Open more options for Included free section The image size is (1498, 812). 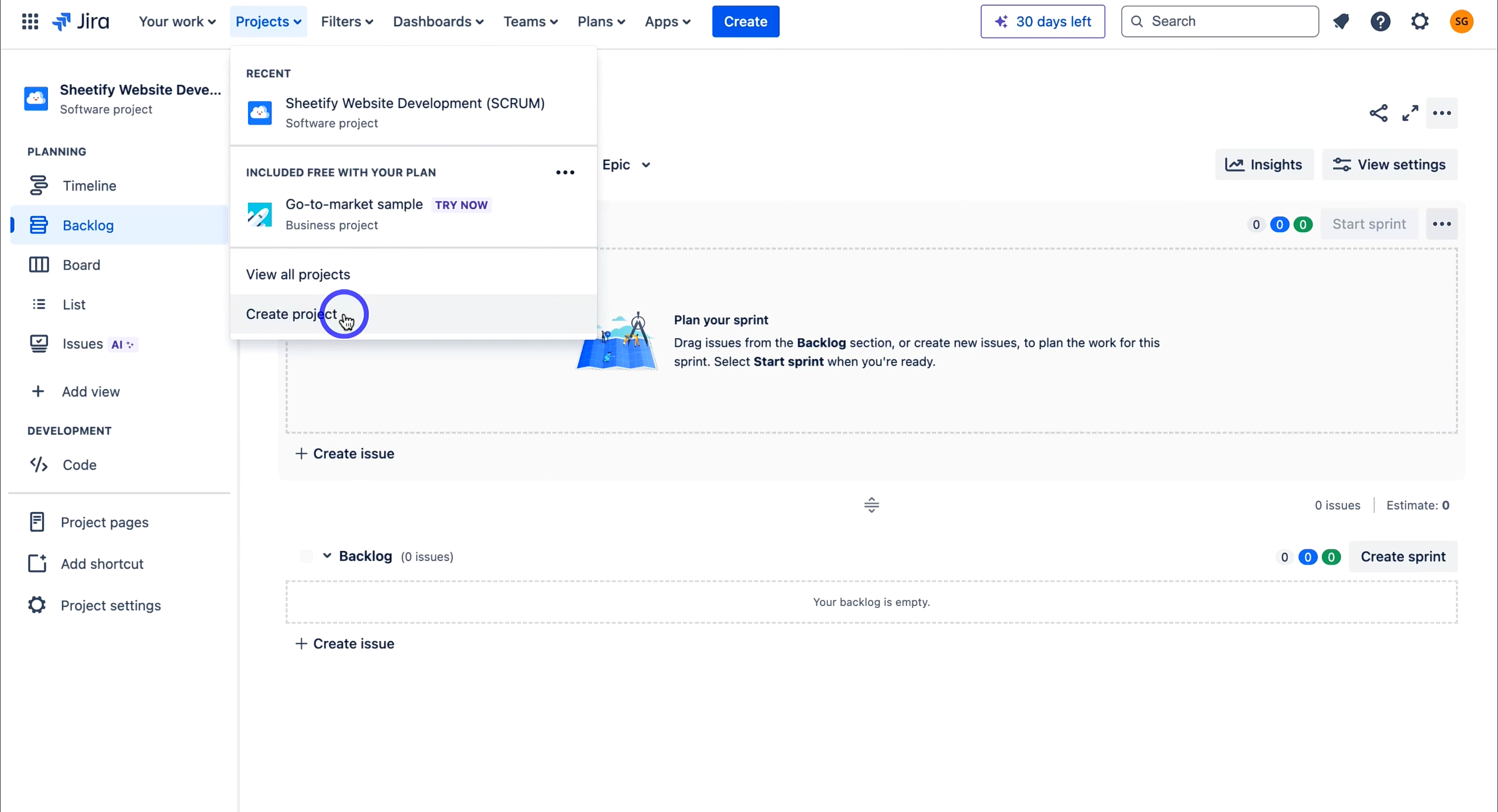click(565, 172)
